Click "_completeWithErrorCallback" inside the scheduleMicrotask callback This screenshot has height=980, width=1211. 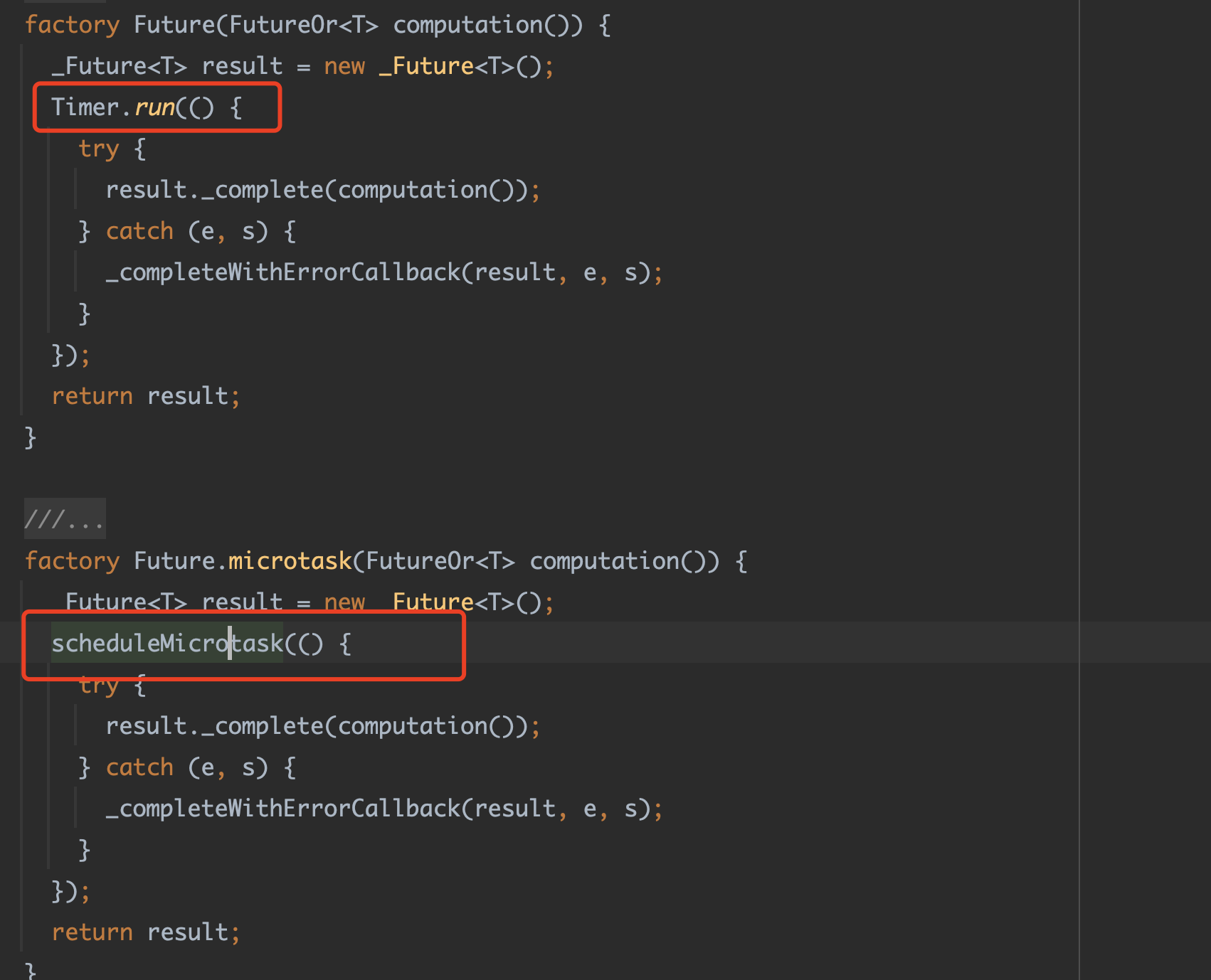tap(283, 809)
